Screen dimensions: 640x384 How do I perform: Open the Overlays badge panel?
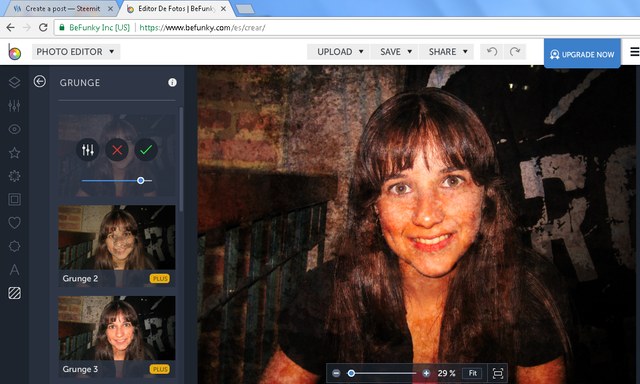point(14,246)
